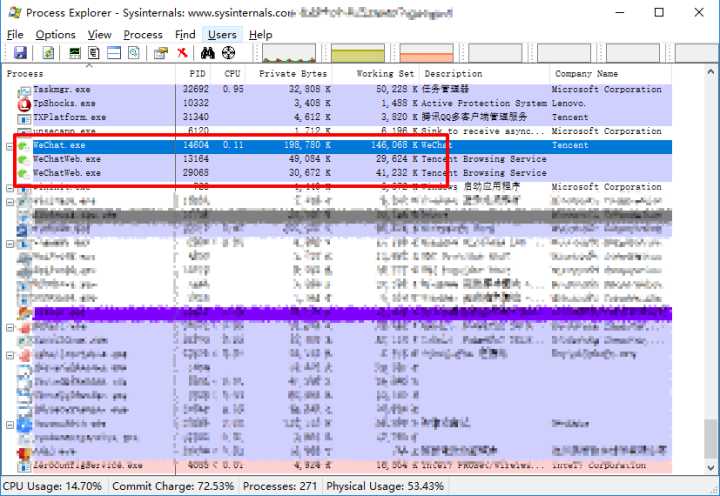The width and height of the screenshot is (720, 496).
Task: Open the yellow commit history mini graph
Action: (x=358, y=53)
